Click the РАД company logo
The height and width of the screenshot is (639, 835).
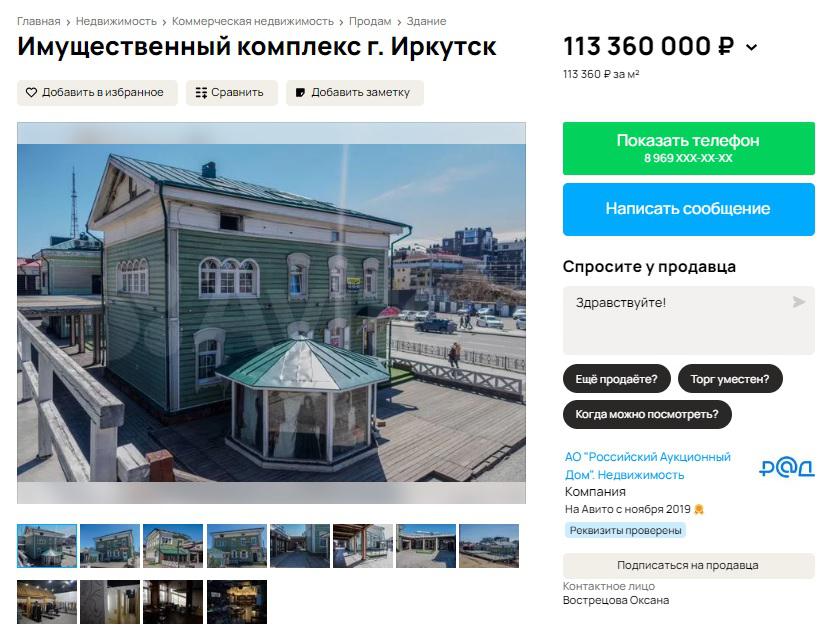pyautogui.click(x=787, y=468)
